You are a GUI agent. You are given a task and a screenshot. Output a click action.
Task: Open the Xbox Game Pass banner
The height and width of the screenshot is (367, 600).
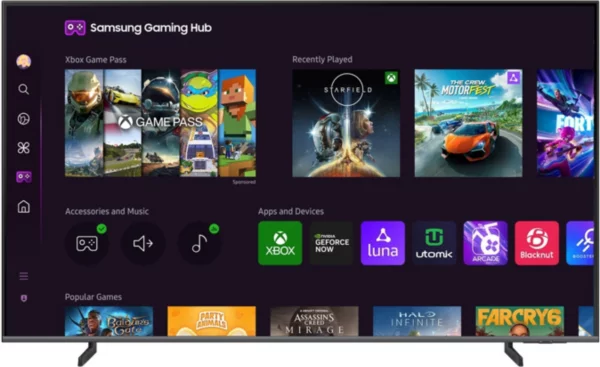tap(160, 123)
